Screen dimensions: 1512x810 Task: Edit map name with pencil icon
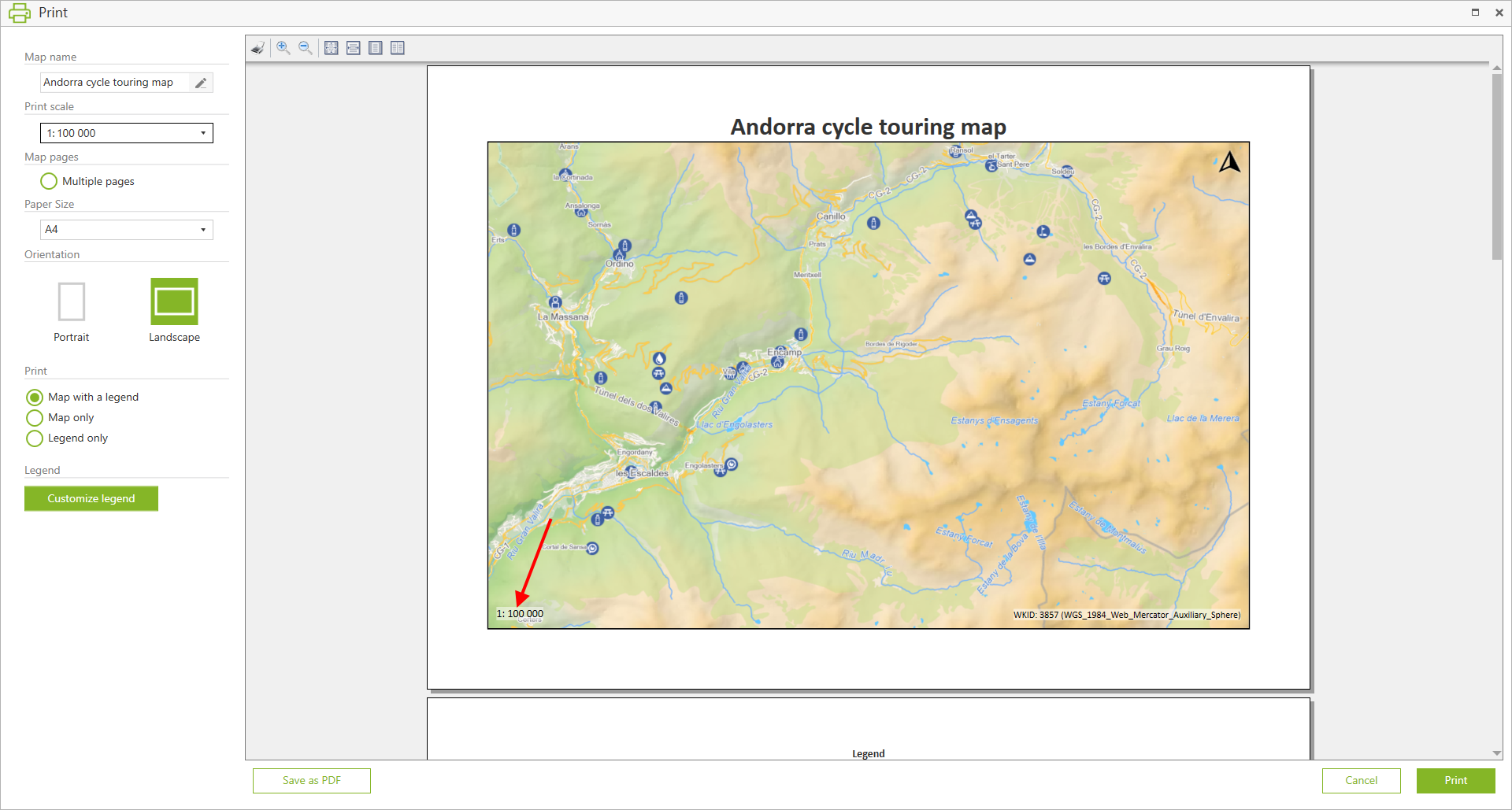(x=201, y=83)
